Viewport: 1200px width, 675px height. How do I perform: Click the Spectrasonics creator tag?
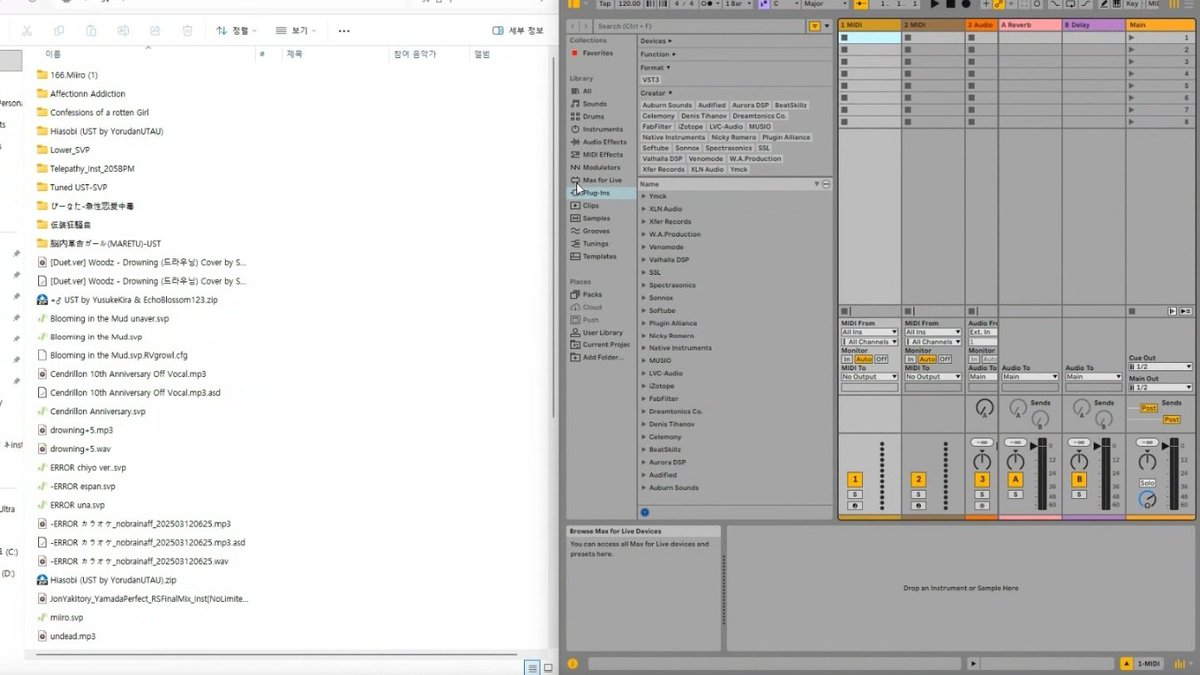click(727, 148)
